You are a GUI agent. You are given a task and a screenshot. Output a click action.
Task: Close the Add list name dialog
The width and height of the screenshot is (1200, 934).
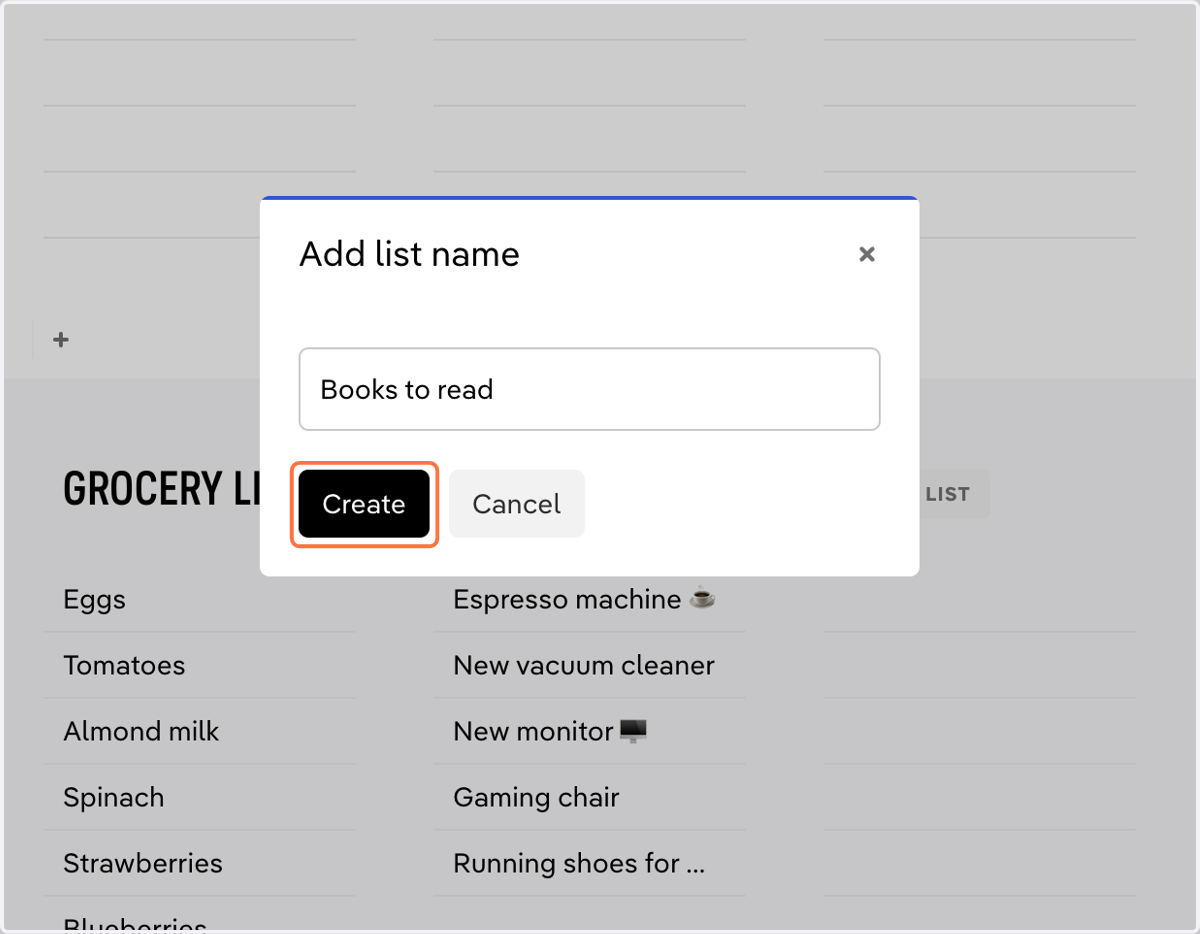tap(867, 254)
